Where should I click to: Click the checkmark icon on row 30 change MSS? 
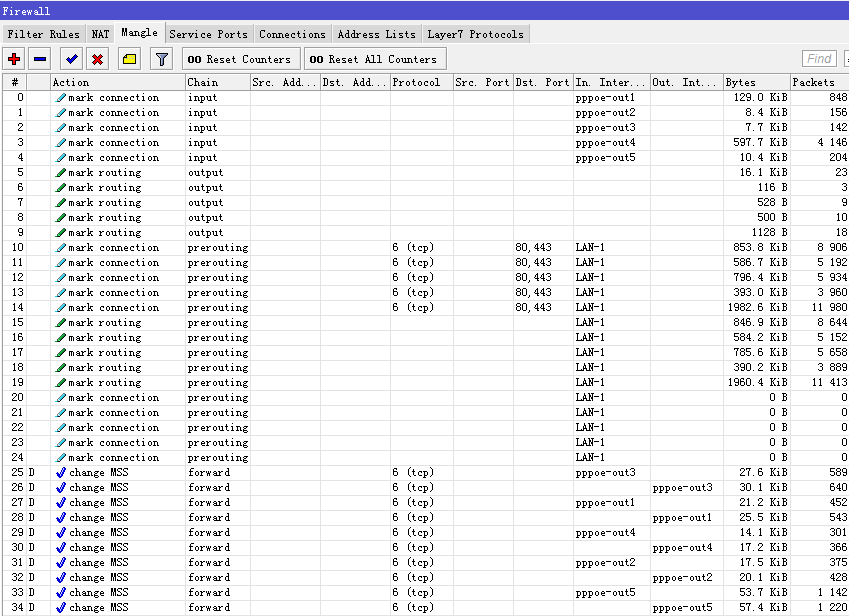(x=61, y=547)
